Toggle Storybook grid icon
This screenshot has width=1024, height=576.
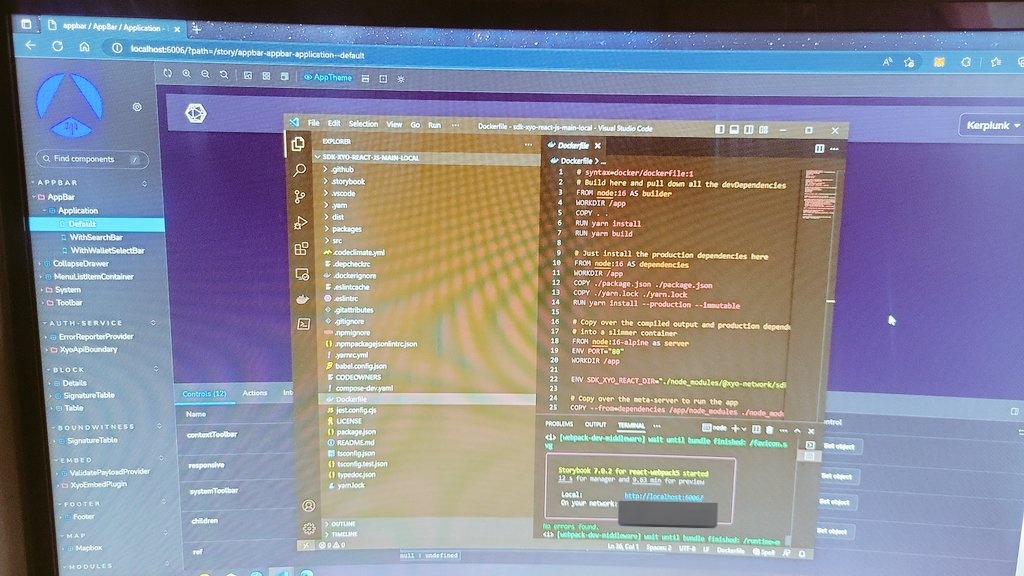[x=266, y=76]
